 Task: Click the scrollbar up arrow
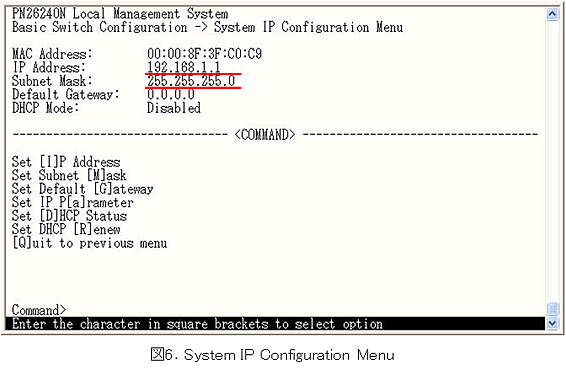(x=552, y=14)
